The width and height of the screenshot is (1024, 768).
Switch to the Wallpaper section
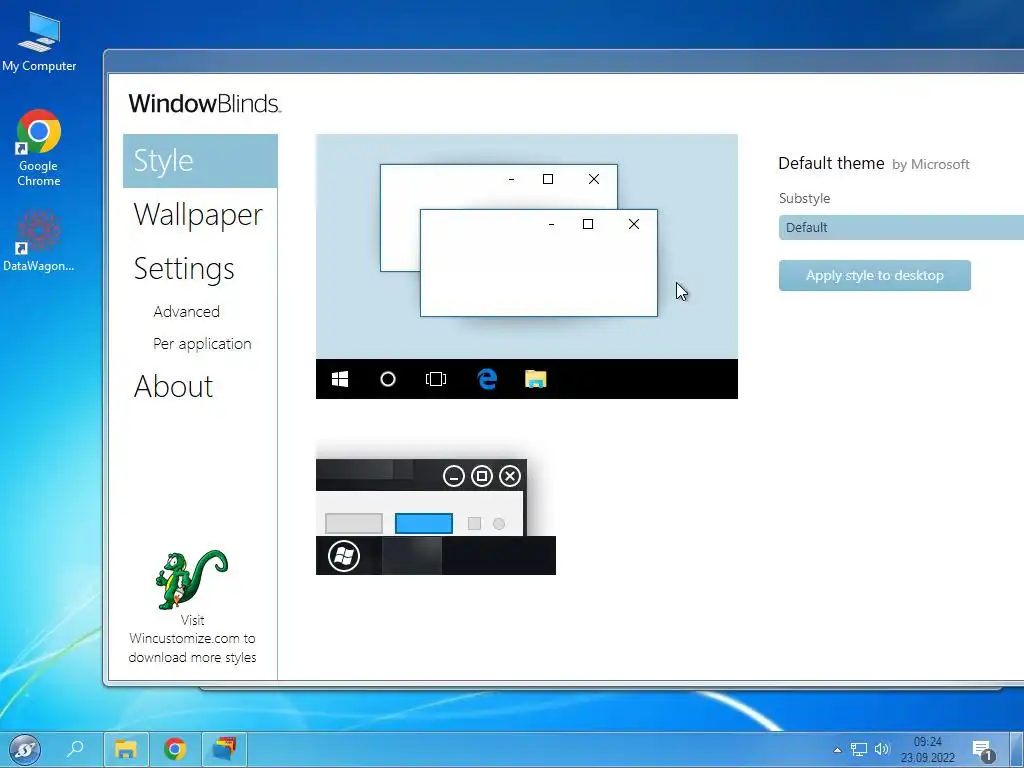coord(198,216)
